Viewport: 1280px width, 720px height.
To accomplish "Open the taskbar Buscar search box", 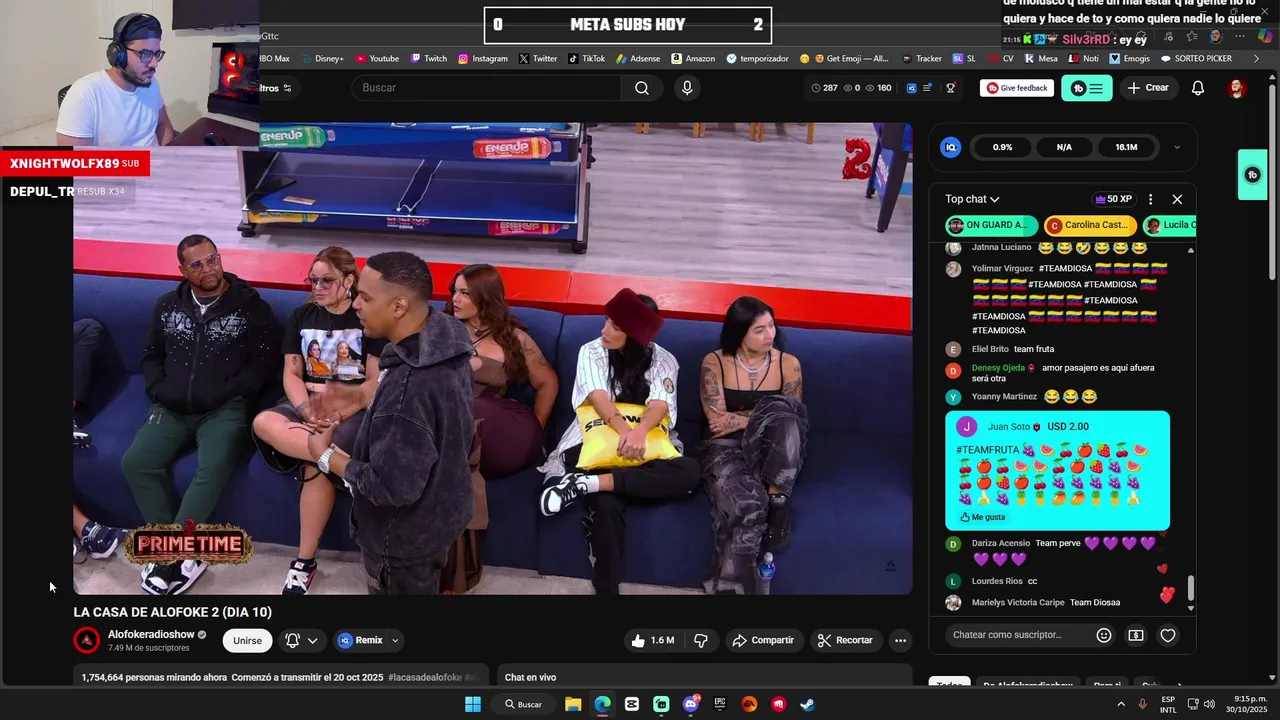I will click(x=524, y=704).
